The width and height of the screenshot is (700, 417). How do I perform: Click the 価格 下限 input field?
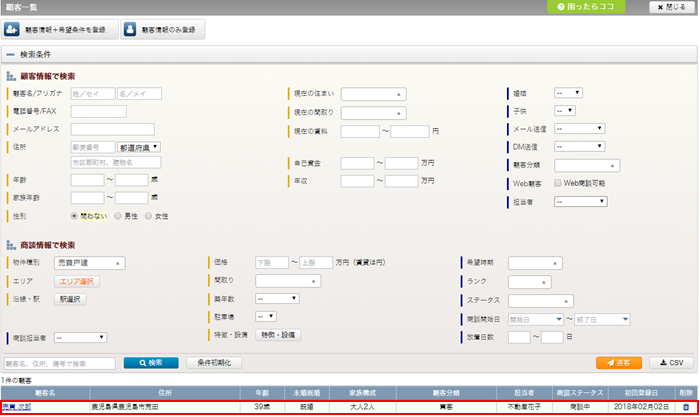(x=272, y=263)
